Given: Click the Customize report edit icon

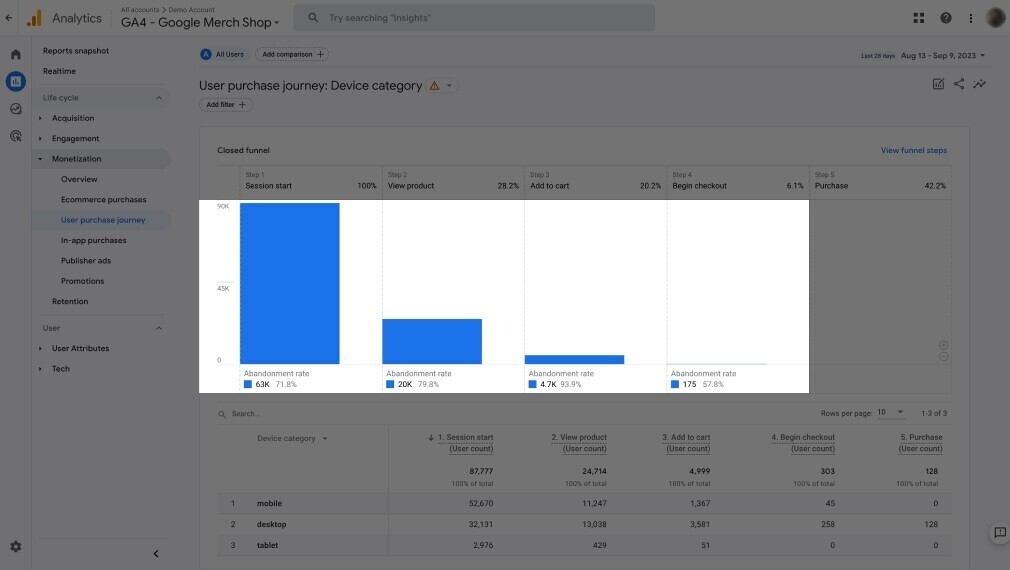Looking at the screenshot, I should (938, 84).
